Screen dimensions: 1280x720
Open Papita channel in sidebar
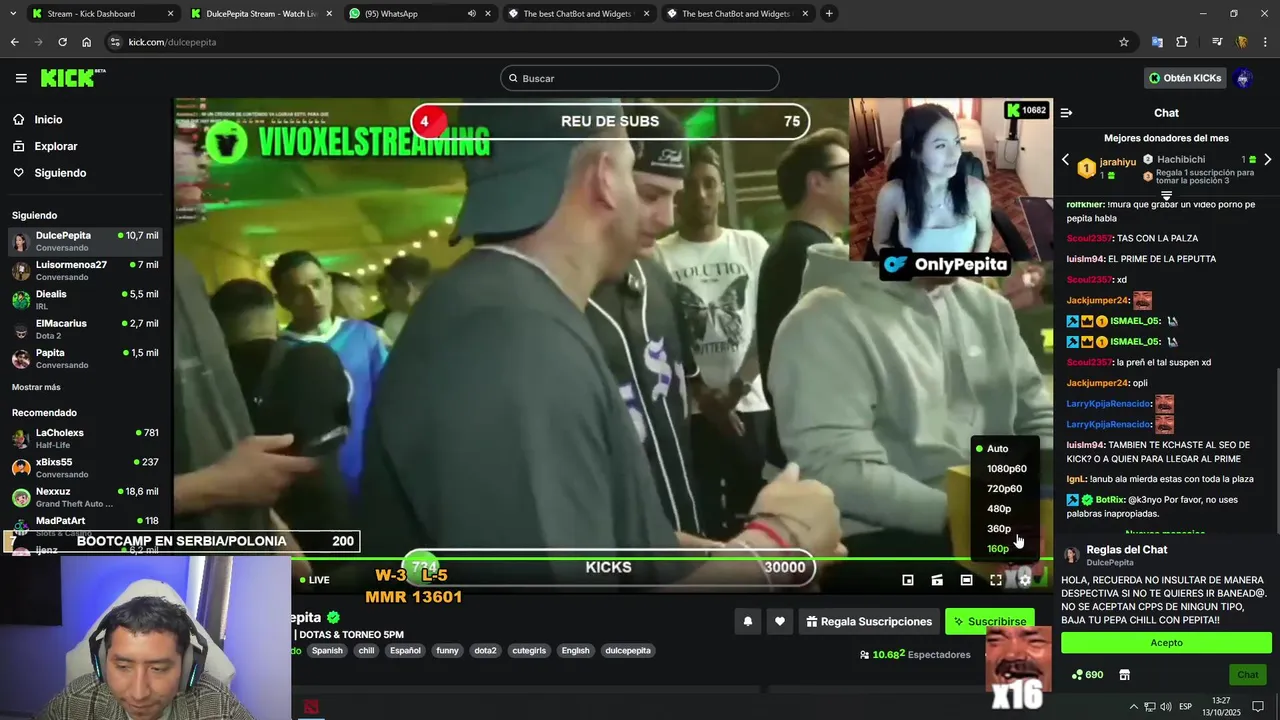coord(85,358)
